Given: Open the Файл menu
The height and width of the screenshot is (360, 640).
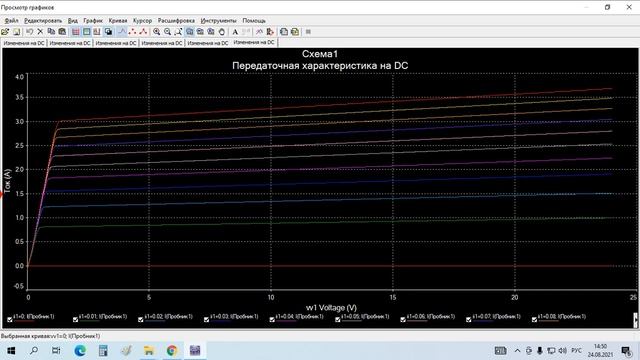Looking at the screenshot, I should [x=11, y=20].
